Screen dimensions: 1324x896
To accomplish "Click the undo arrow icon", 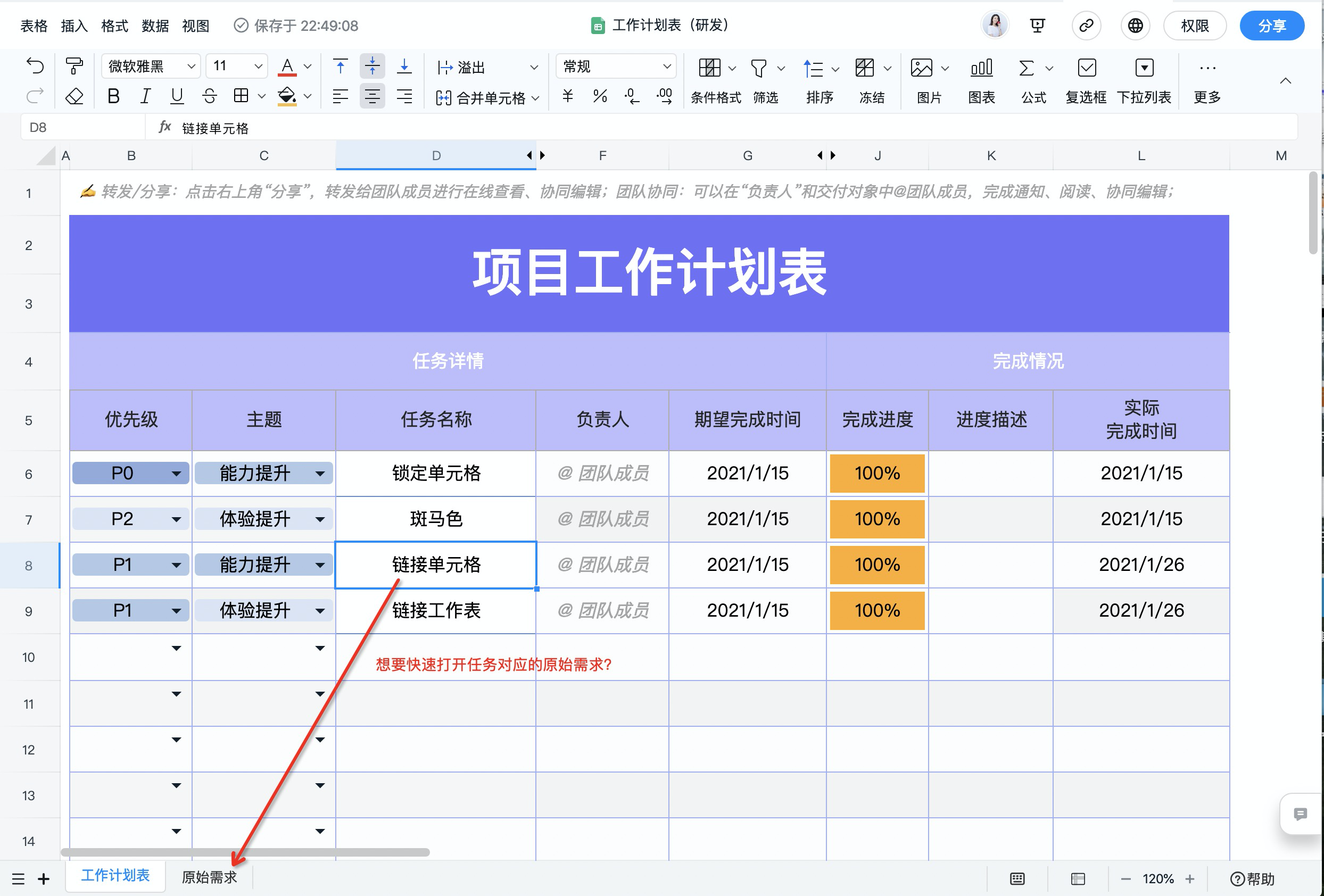I will click(x=35, y=67).
